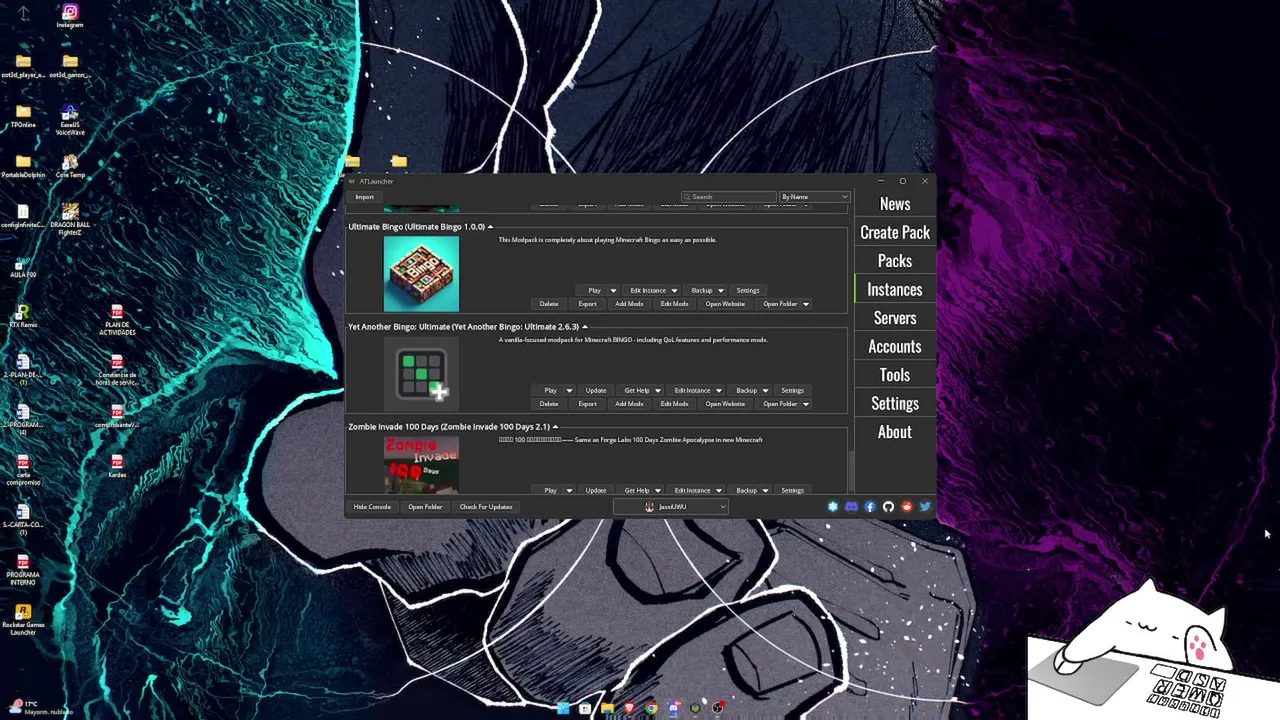Screen dimensions: 1280x720
Task: Delete the Ultimate Bingo instance
Action: click(549, 304)
